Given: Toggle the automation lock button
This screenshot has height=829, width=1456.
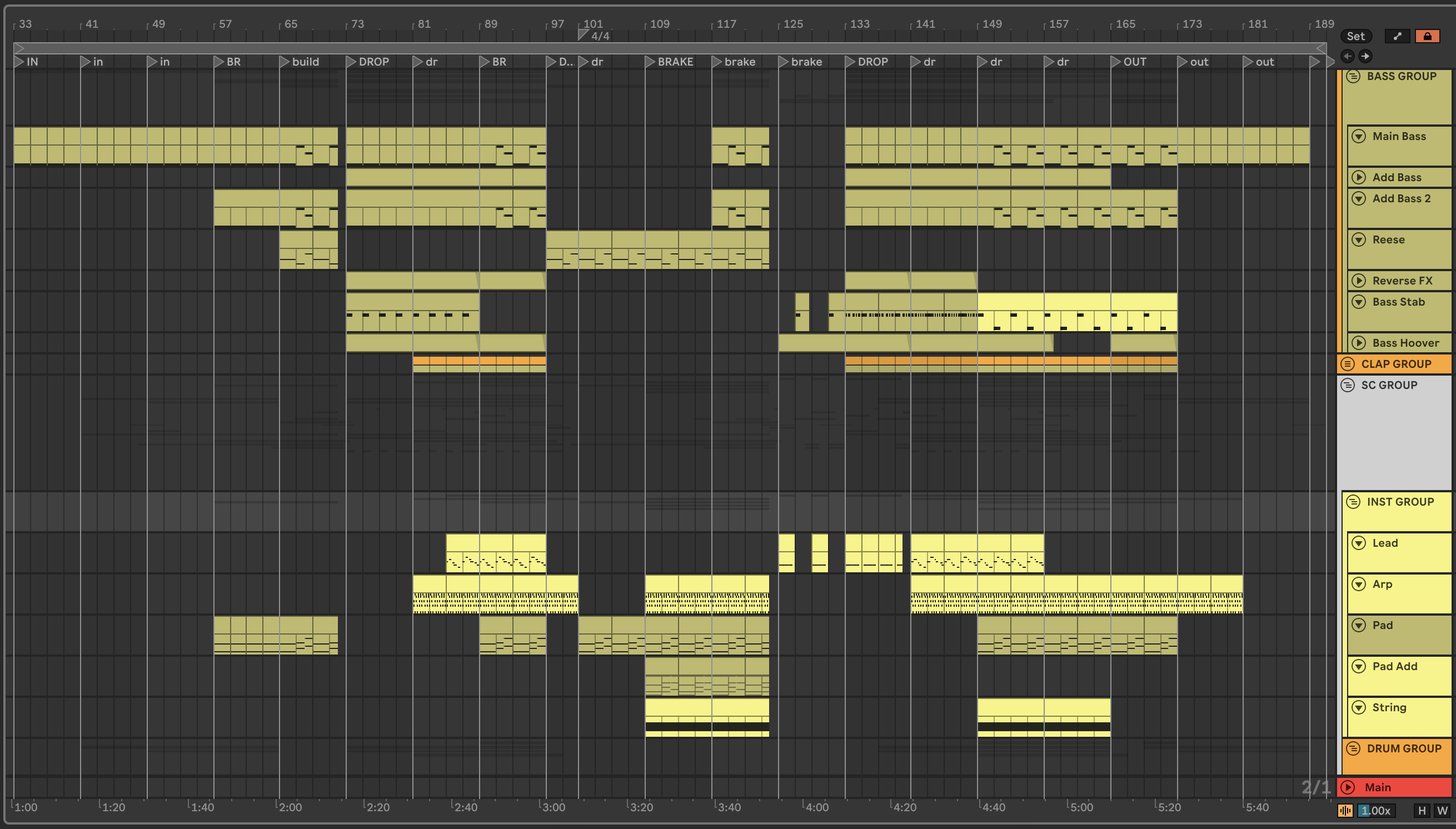Looking at the screenshot, I should coord(1427,36).
